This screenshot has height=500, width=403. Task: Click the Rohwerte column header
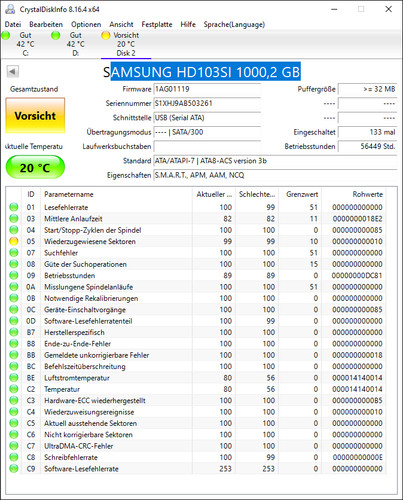[353, 194]
